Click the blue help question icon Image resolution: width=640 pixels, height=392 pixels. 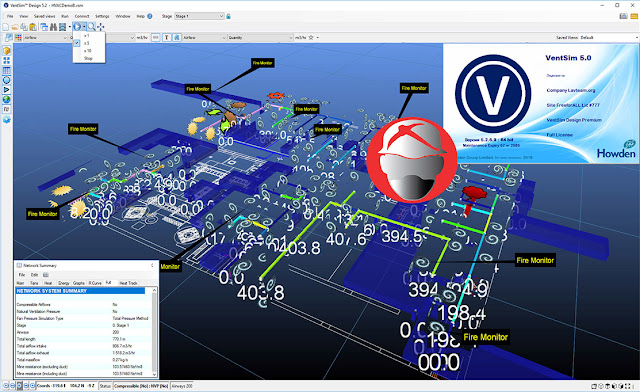(150, 16)
